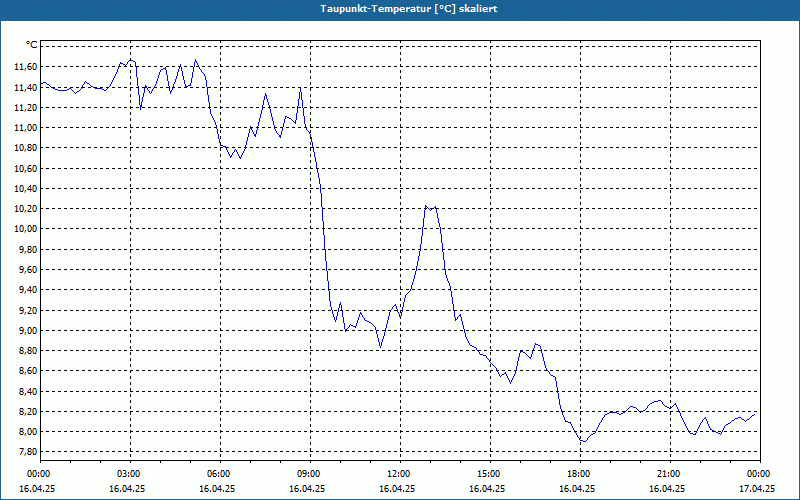Click the 16.04.25 date under 21:00

667,488
